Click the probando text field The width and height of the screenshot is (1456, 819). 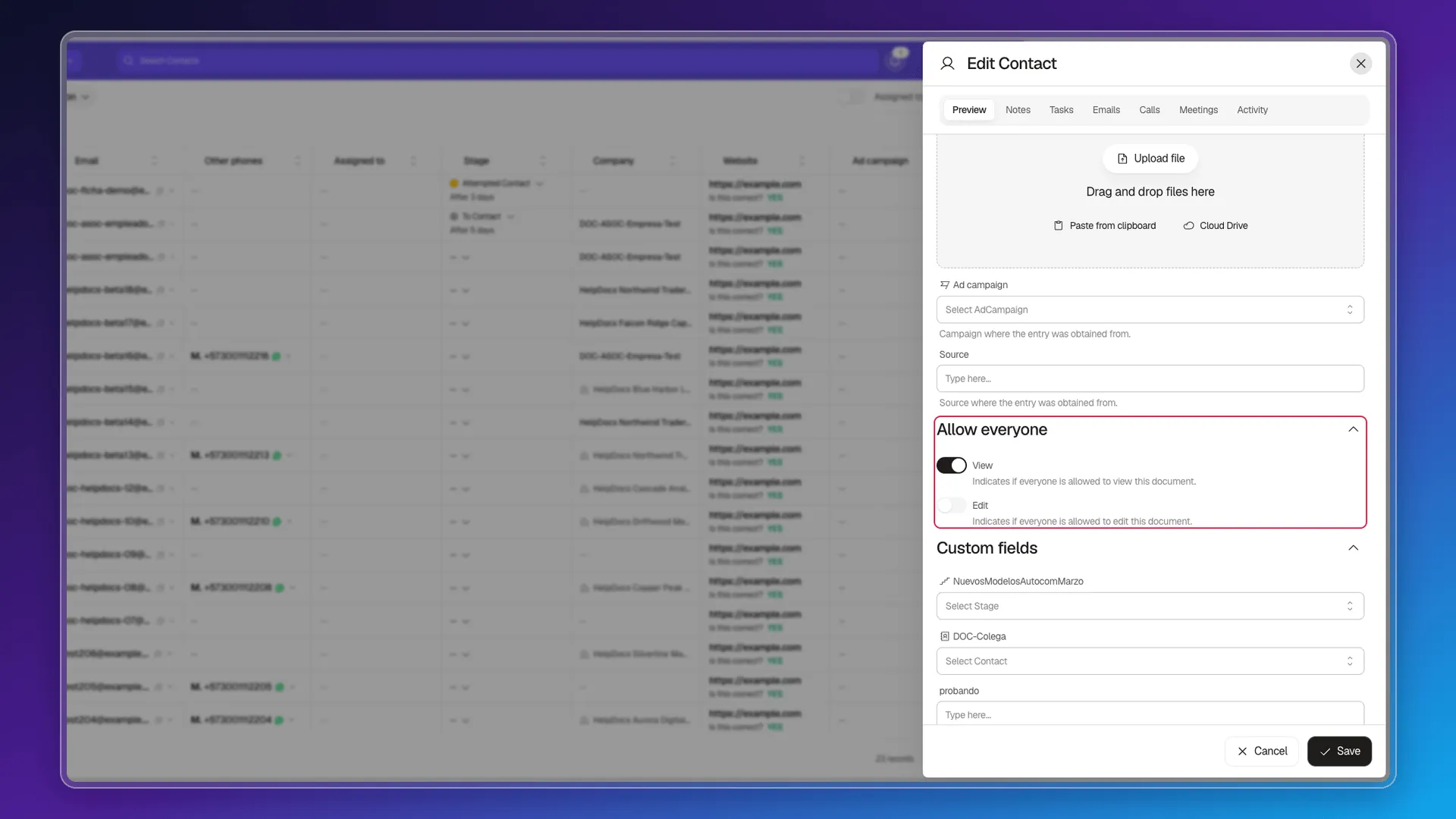click(1150, 714)
